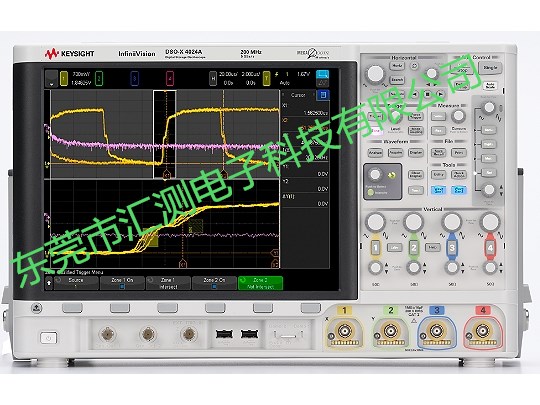Push the Back/Up key left of softkeys
Viewport: 540px width, 405px height.
(x=37, y=307)
